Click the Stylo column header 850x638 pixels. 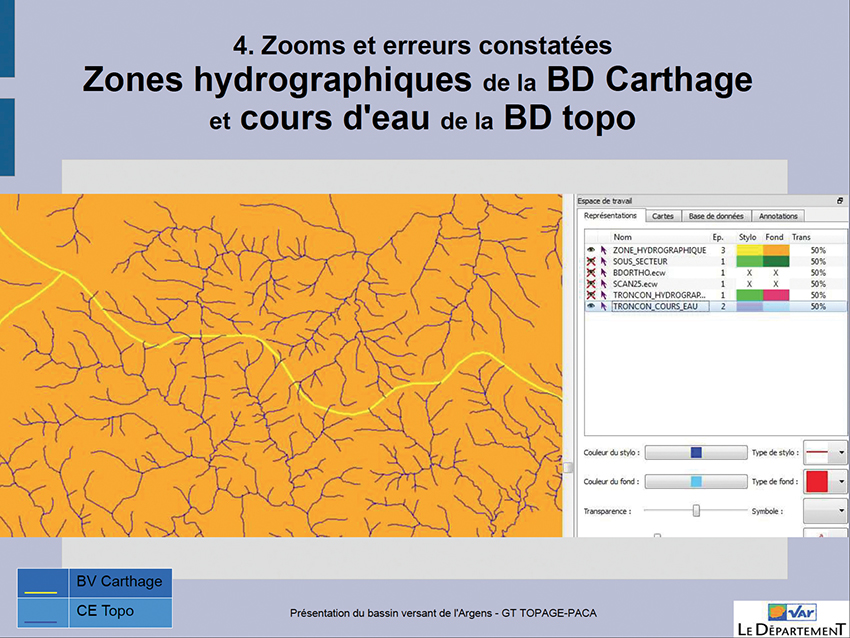coord(748,237)
